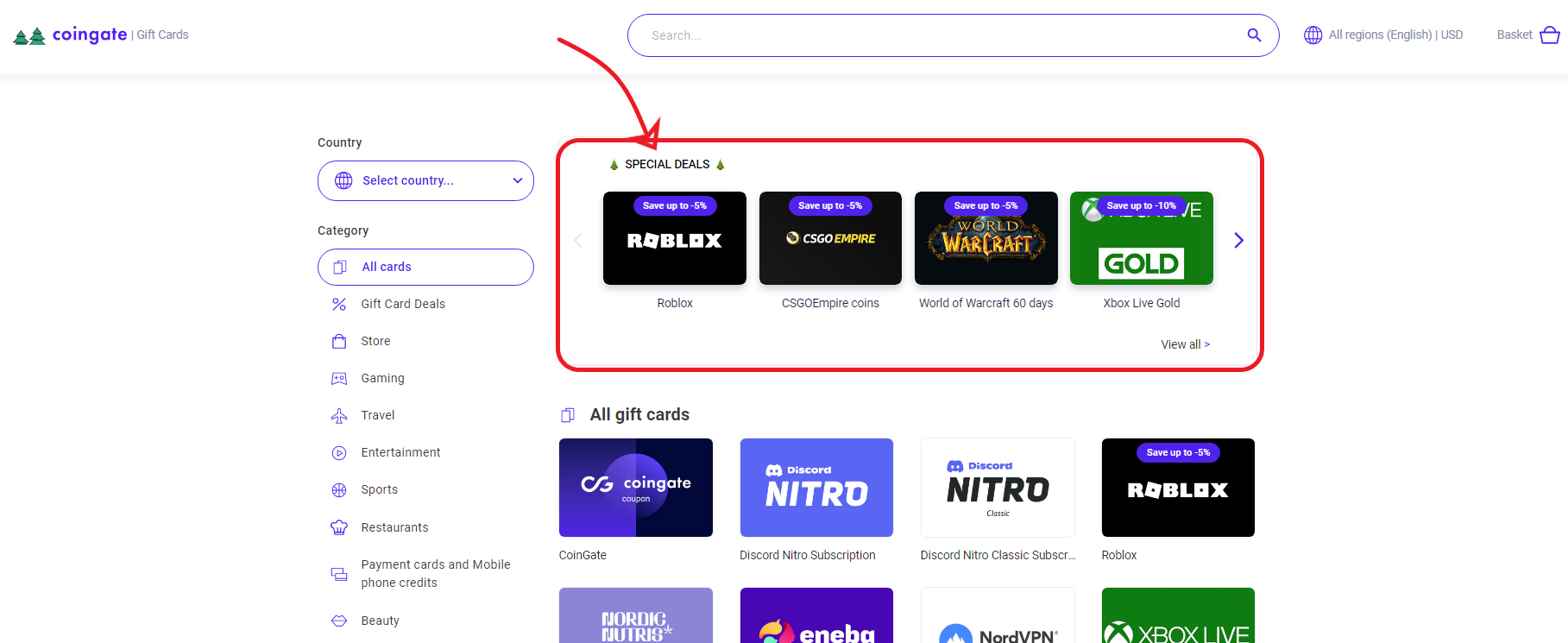Open the Xbox Live Gold deal card
Viewport: 1568px width, 643px height.
point(1142,238)
